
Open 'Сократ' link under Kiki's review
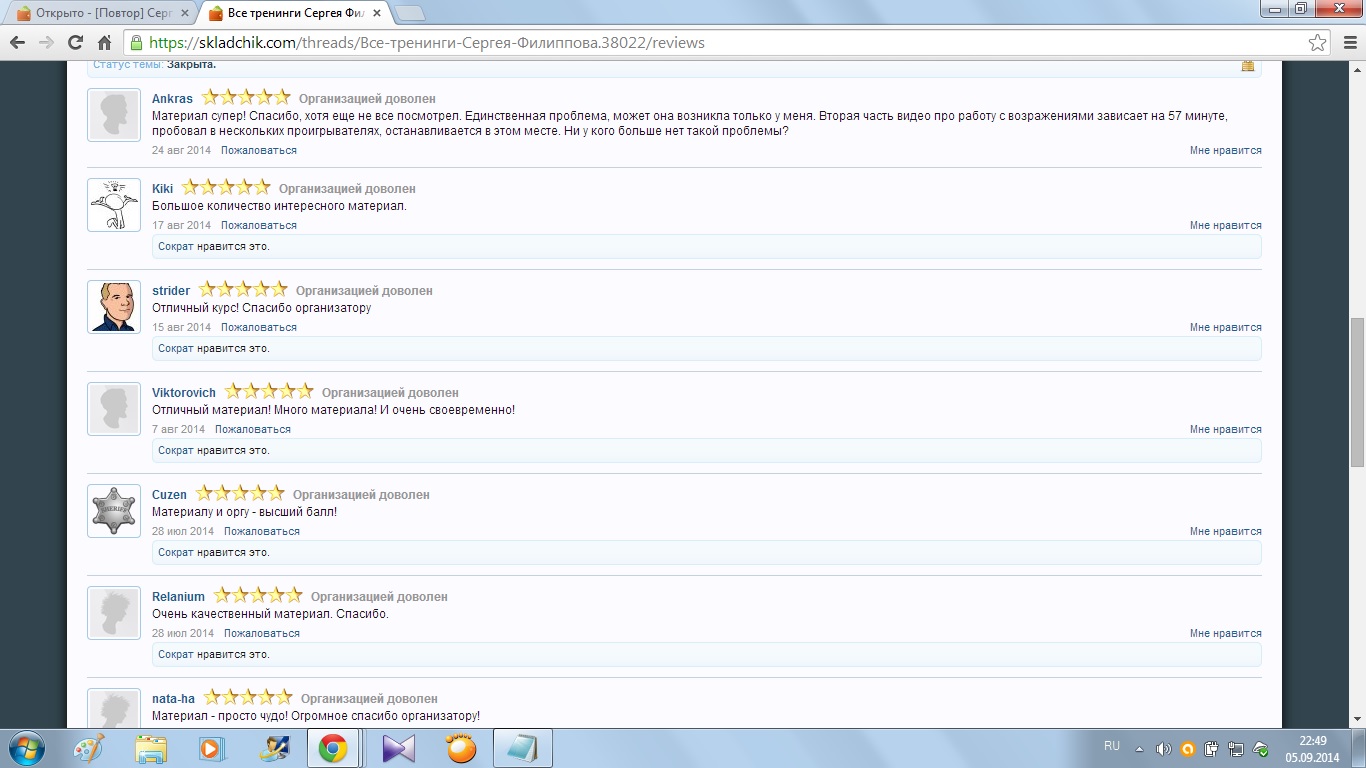(x=176, y=246)
